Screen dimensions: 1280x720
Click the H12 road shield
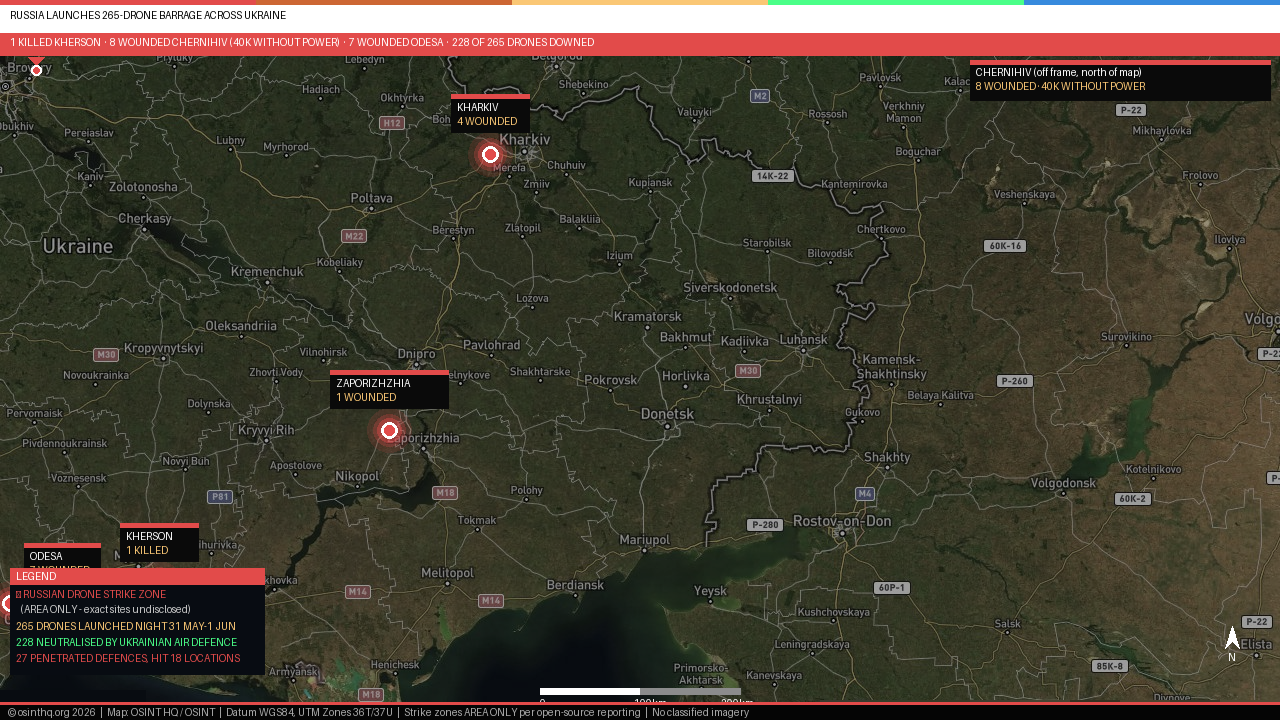392,123
